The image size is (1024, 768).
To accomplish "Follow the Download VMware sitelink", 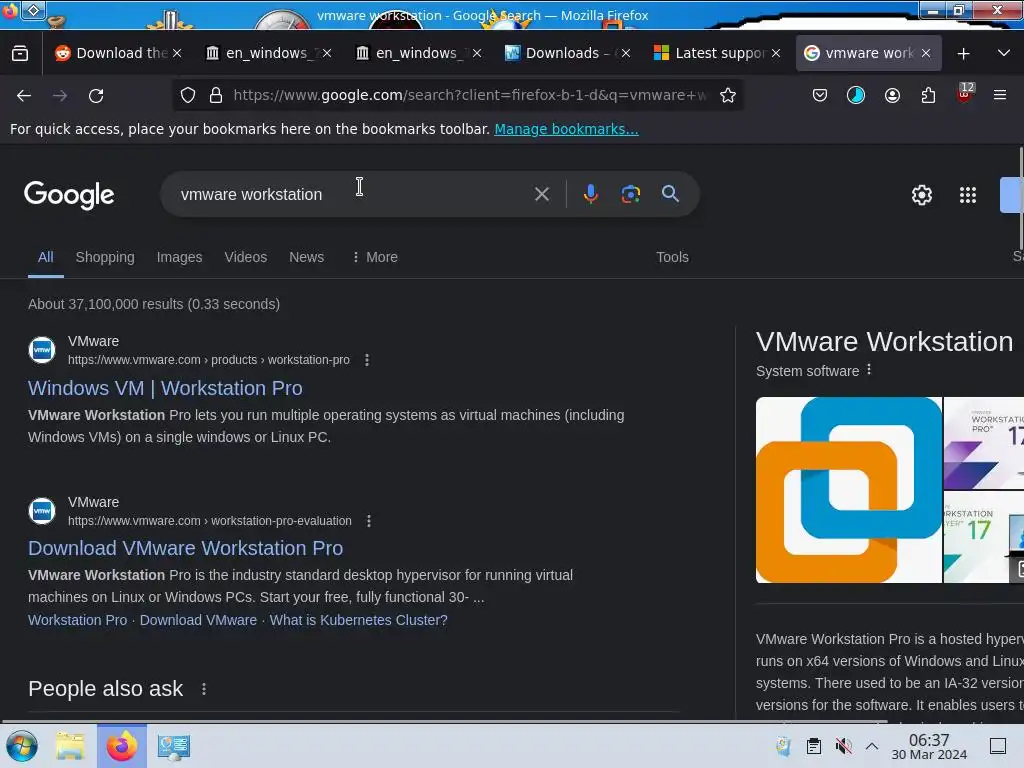I will click(199, 620).
